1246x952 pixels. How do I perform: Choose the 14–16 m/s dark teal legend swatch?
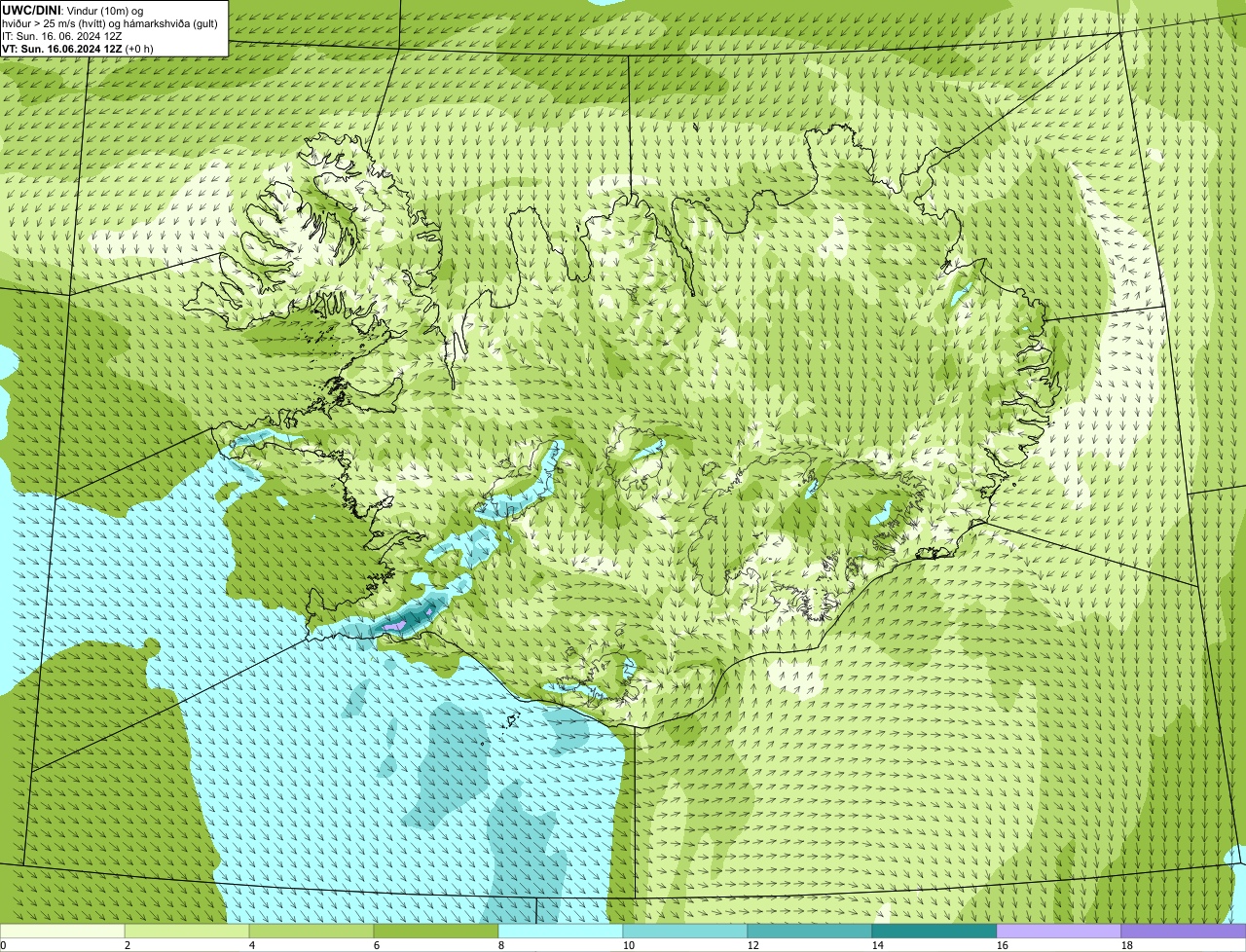pyautogui.click(x=934, y=932)
